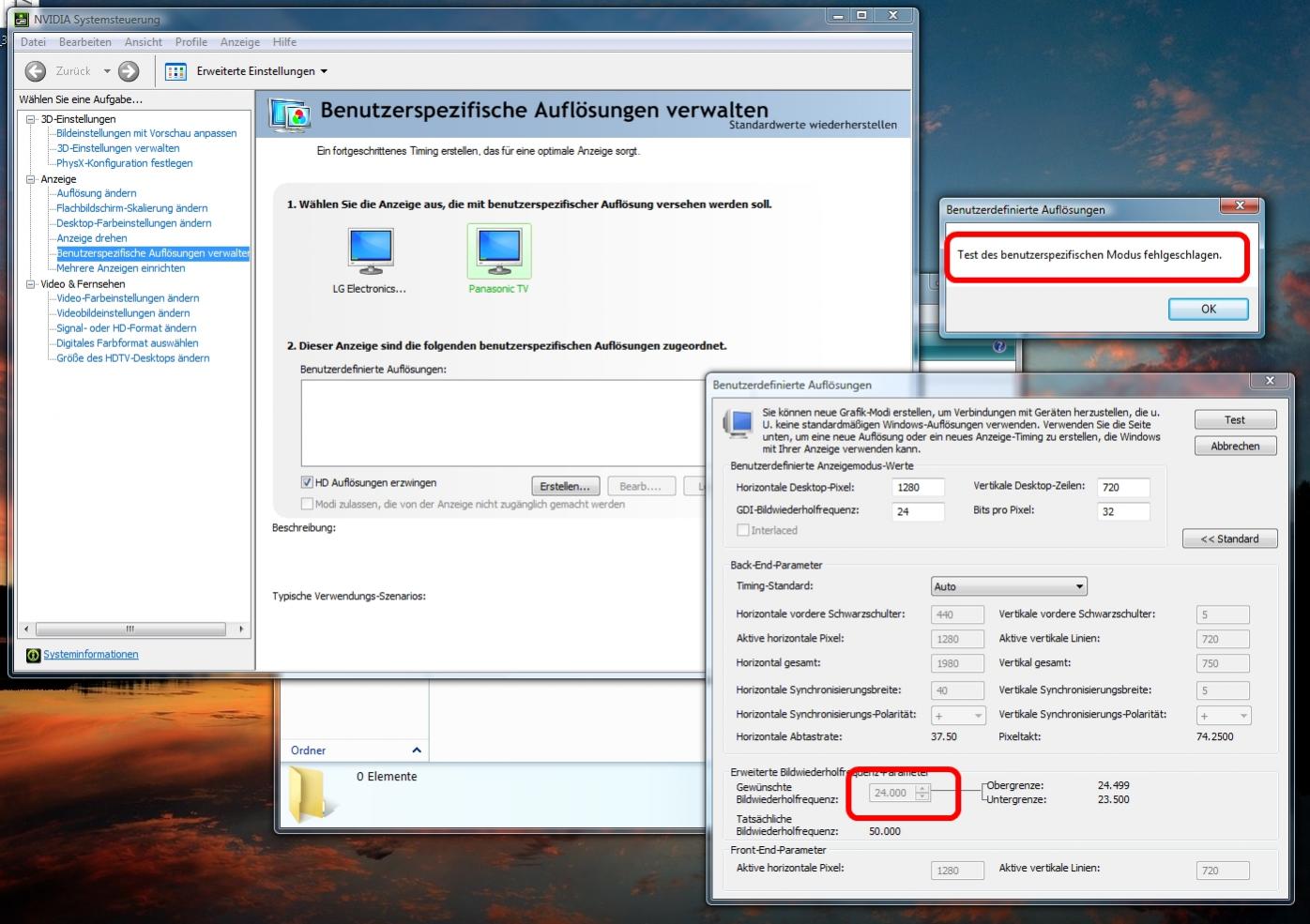1310x924 pixels.
Task: Click the Bearb.... button
Action: [641, 486]
